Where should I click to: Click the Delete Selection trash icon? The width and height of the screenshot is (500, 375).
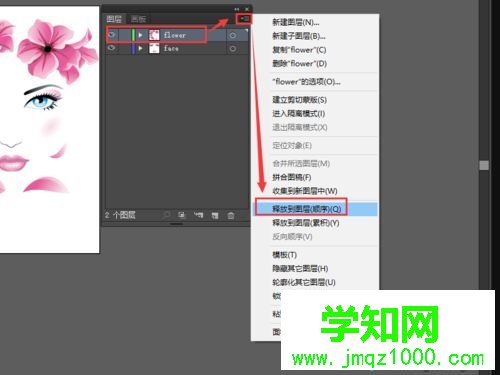231,215
